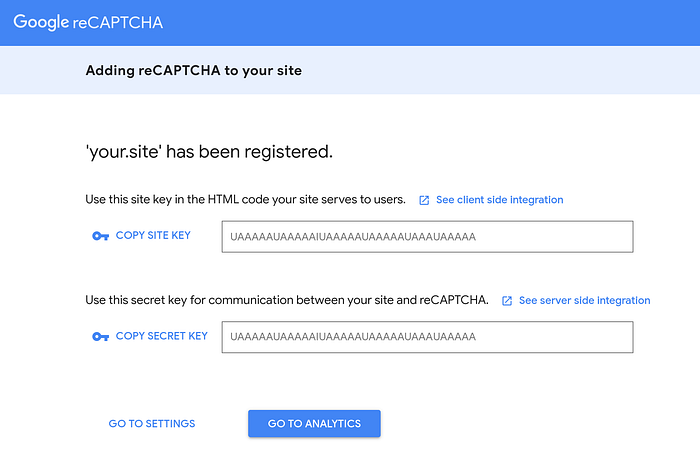Click external-link icon before server side integration
700x474 pixels.
(x=507, y=301)
